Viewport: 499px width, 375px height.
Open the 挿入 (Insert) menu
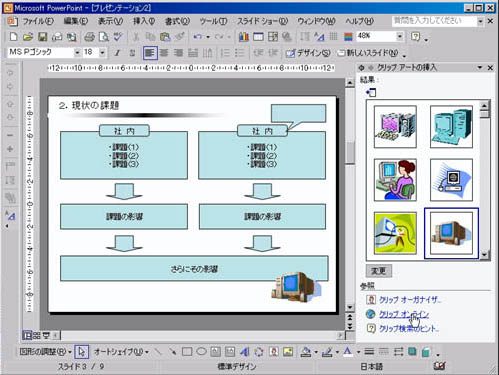(x=144, y=21)
